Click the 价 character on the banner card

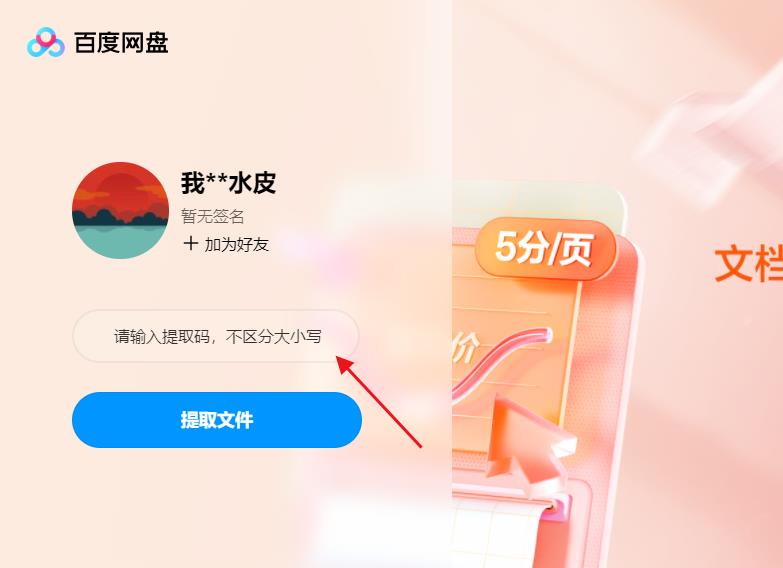pos(465,347)
